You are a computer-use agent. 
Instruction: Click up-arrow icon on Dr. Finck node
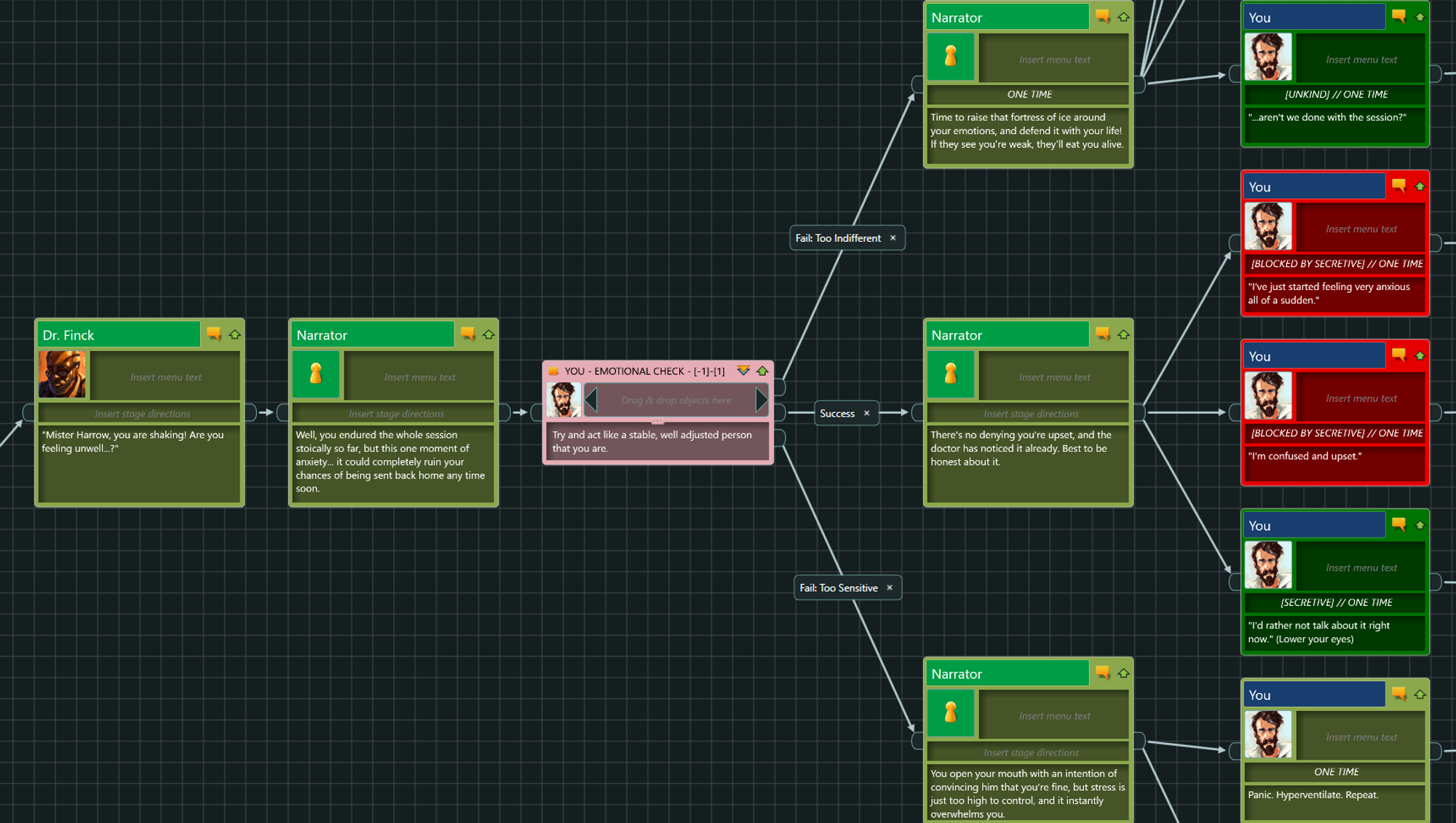(234, 334)
